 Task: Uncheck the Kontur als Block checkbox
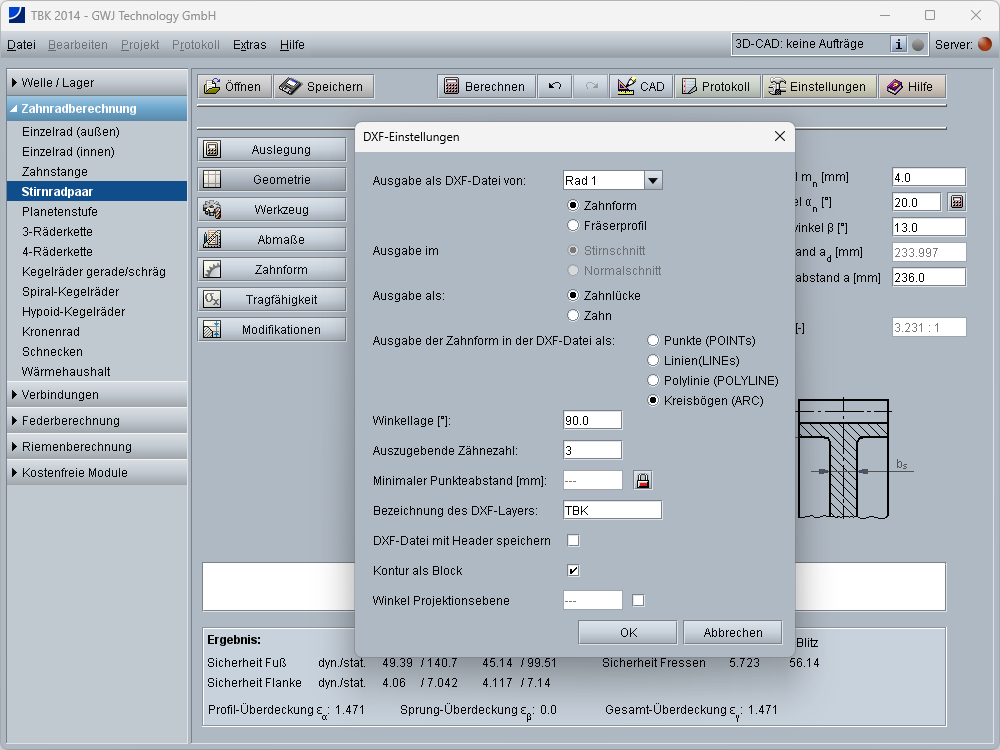coord(574,571)
